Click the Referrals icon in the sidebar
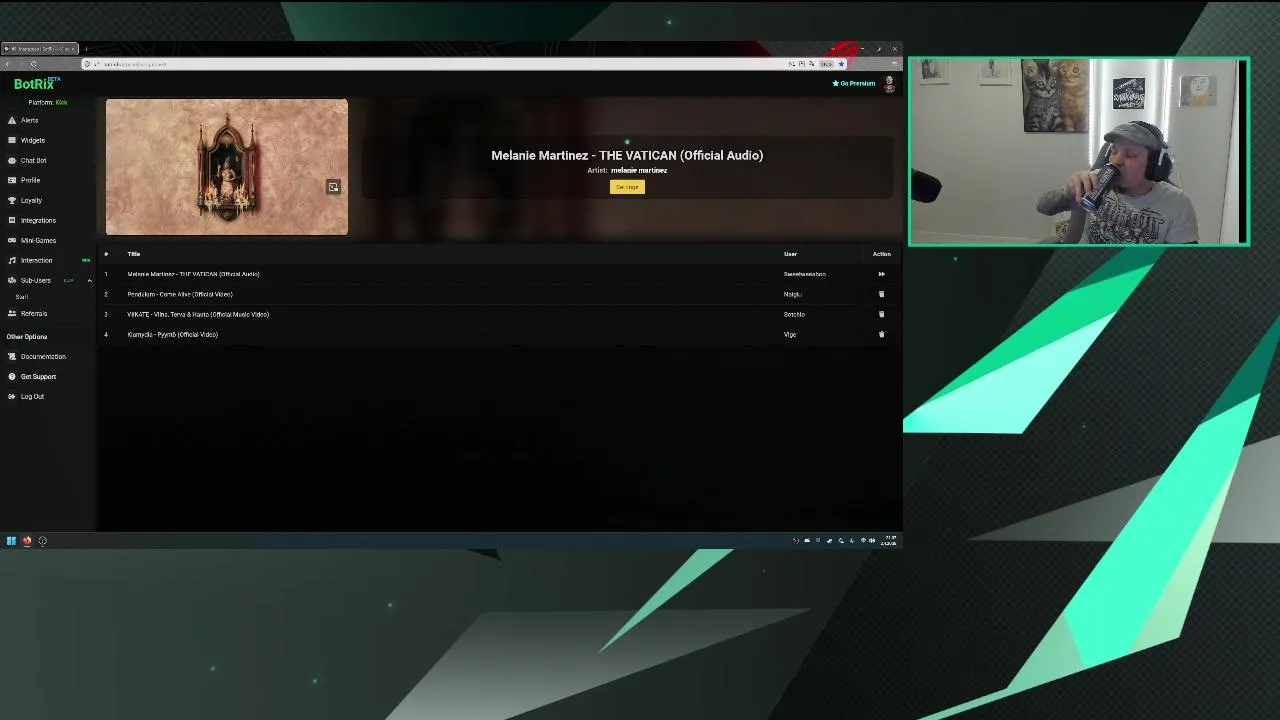This screenshot has height=720, width=1280. click(x=11, y=313)
